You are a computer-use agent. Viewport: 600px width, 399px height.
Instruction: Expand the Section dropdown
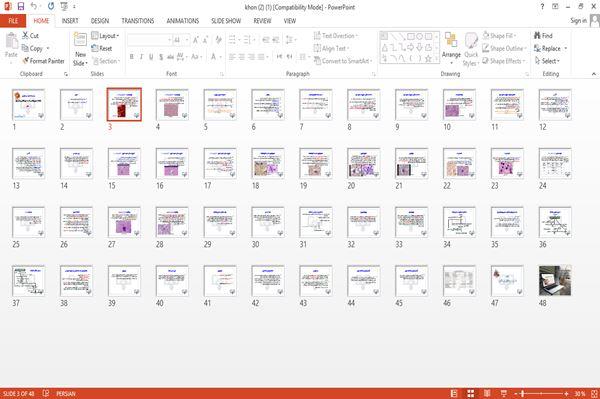(106, 61)
